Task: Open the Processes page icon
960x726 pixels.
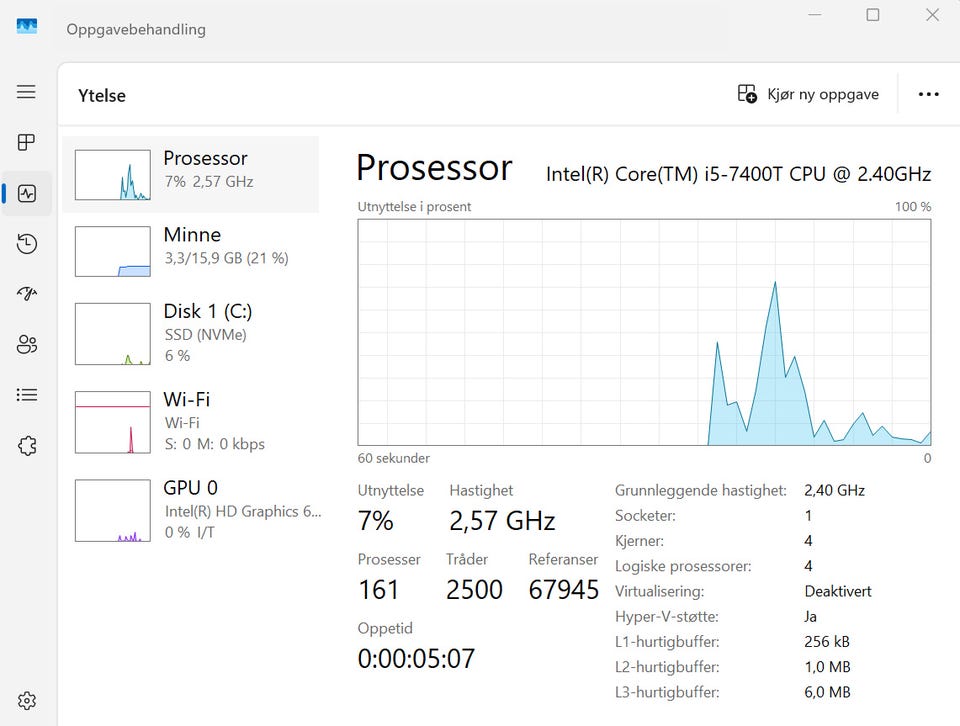Action: (x=26, y=142)
